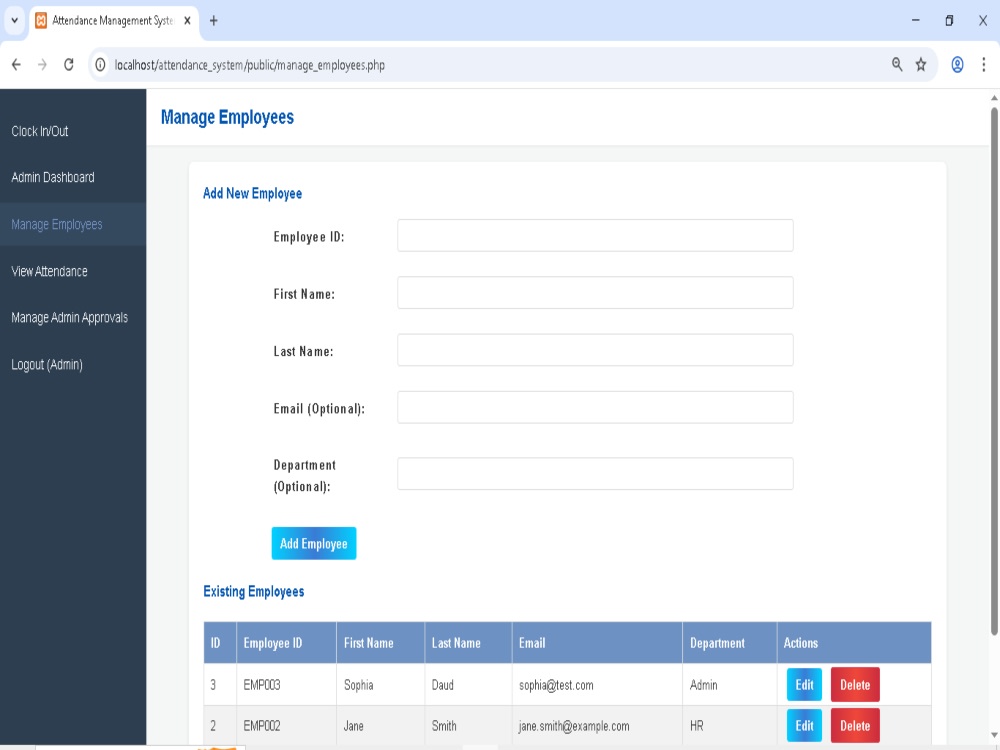Click the scrollbar up arrow

994,98
